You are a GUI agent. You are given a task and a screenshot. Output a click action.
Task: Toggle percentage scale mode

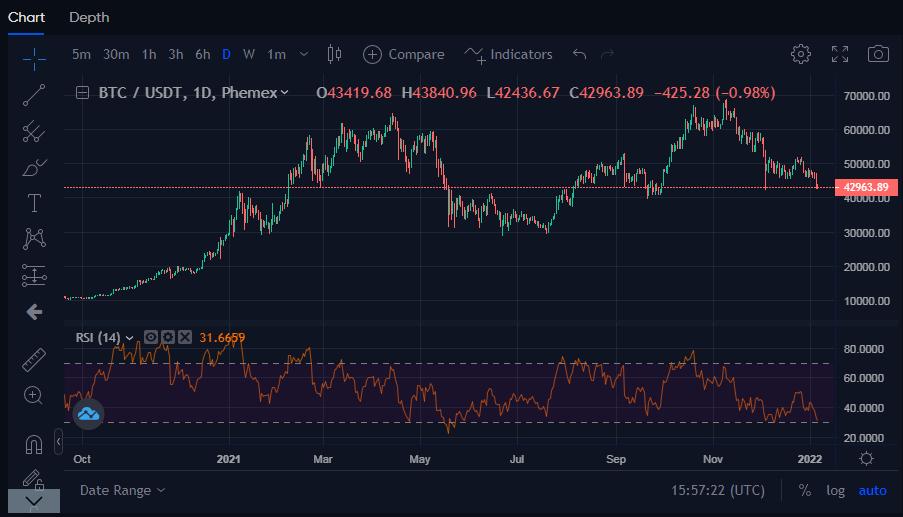click(805, 491)
